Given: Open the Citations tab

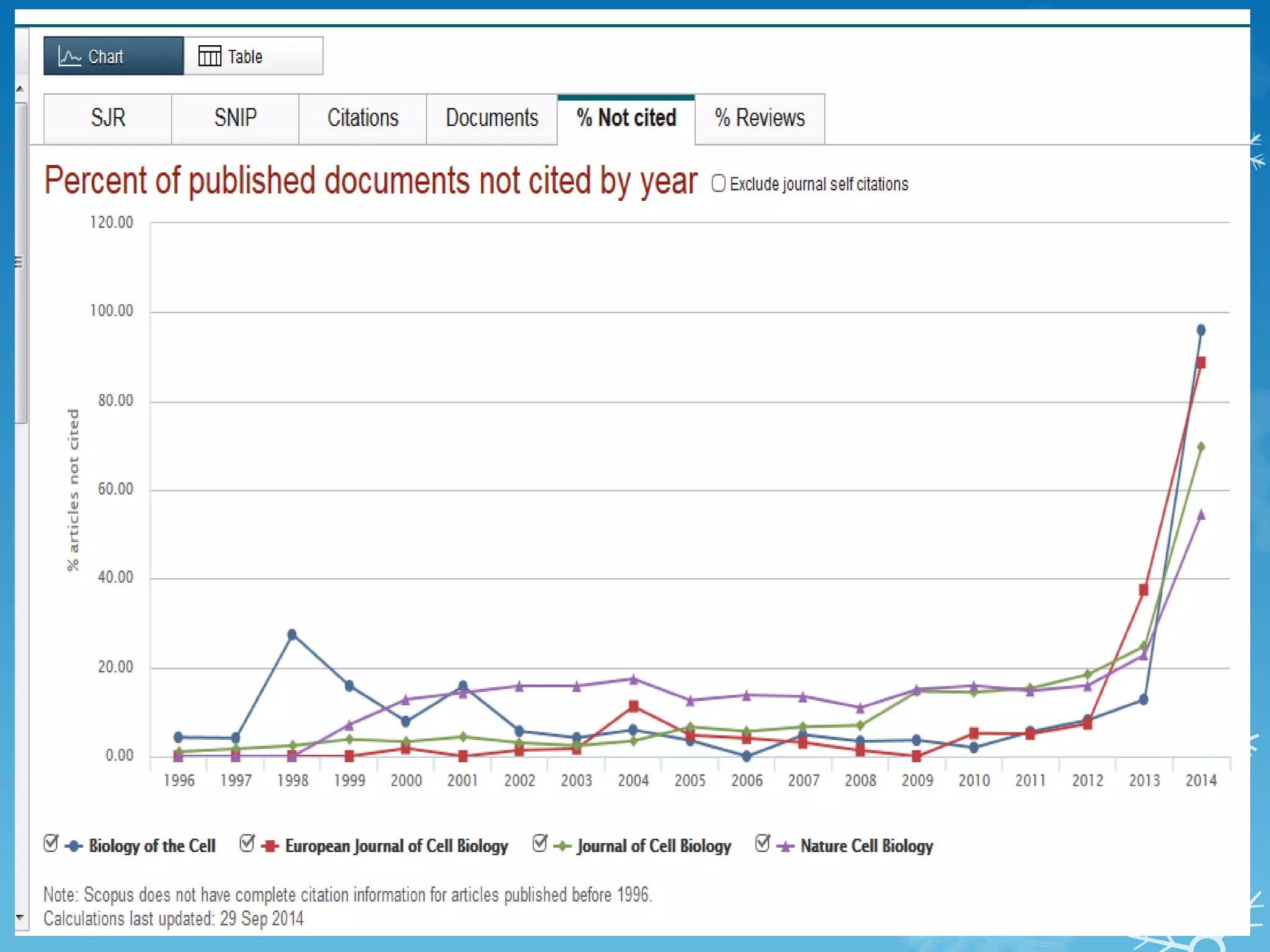Looking at the screenshot, I should [x=363, y=118].
